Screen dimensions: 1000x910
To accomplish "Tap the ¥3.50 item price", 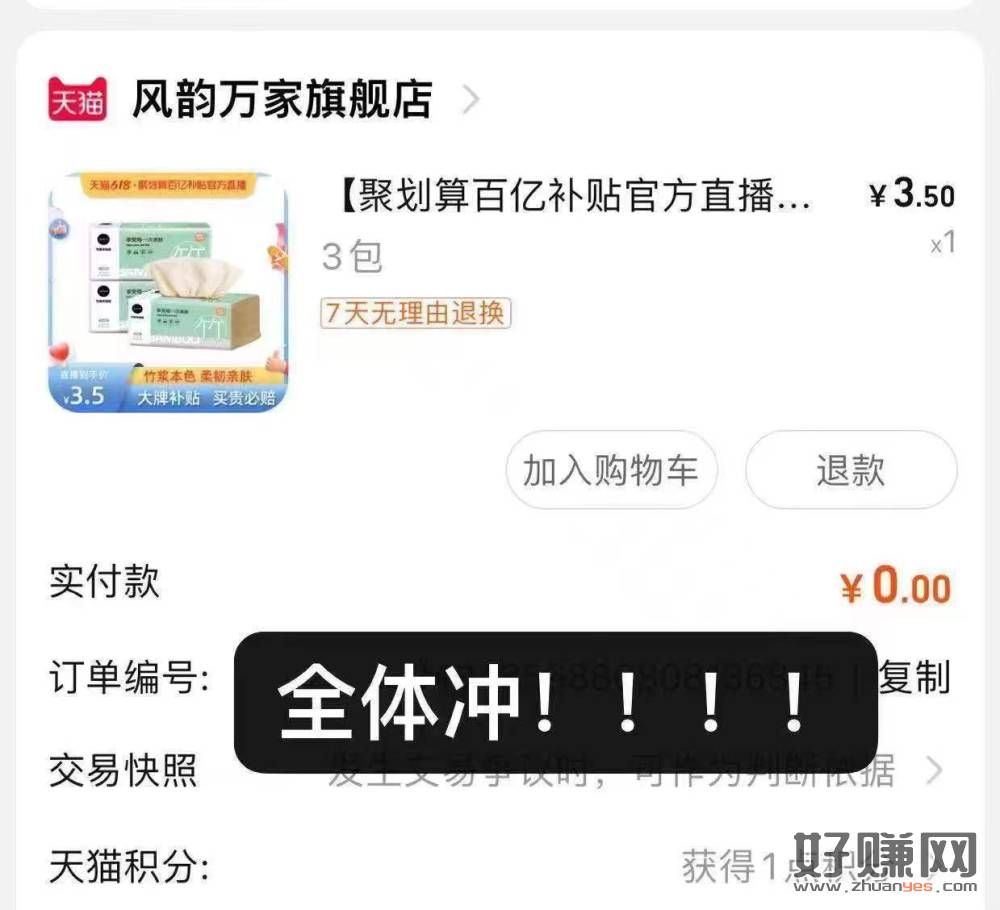I will click(912, 193).
